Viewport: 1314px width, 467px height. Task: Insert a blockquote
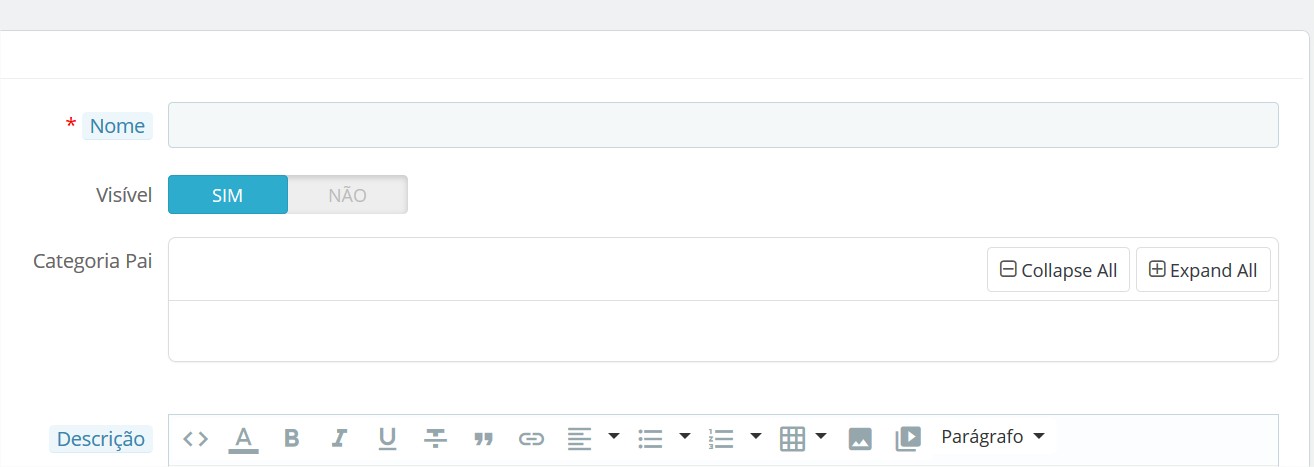(x=483, y=438)
